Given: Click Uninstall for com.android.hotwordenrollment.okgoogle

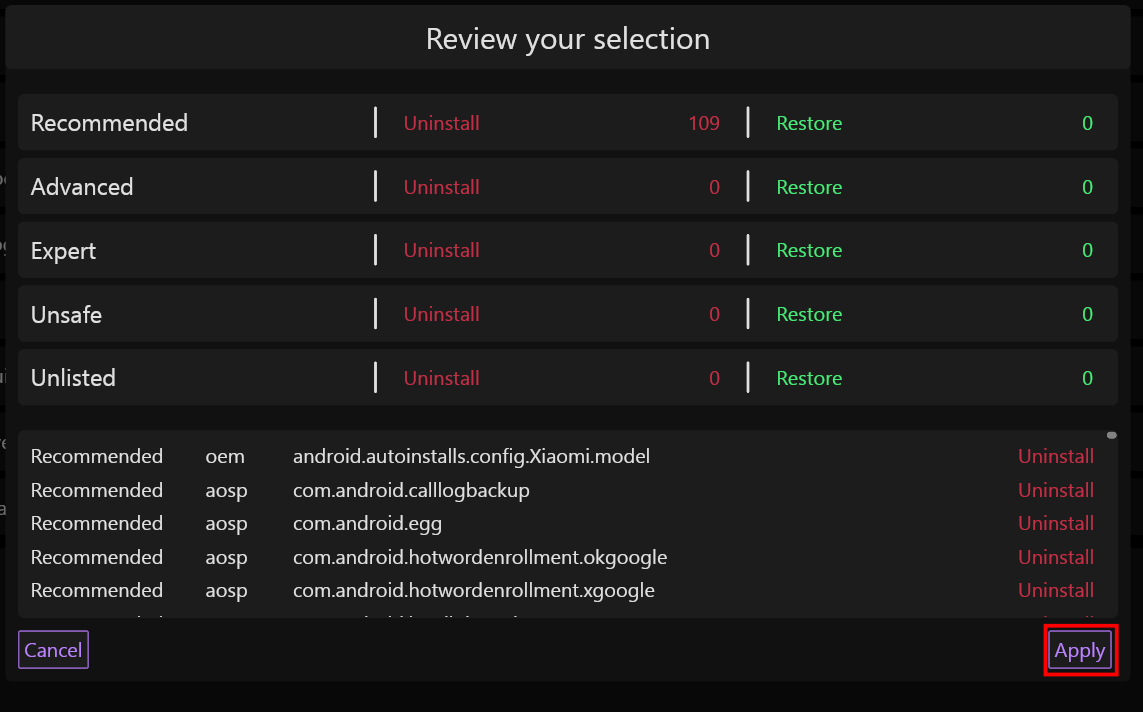Looking at the screenshot, I should coord(1056,557).
